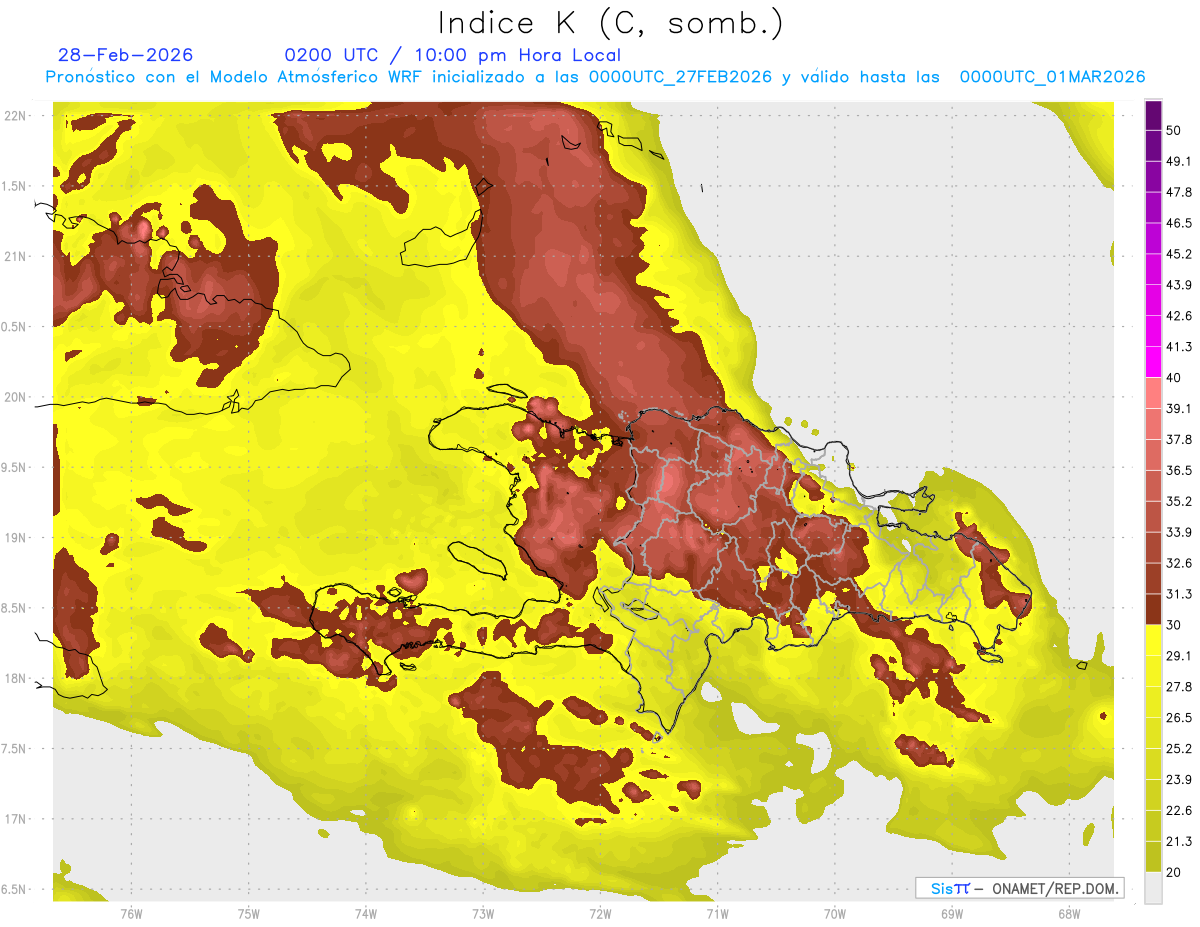The width and height of the screenshot is (1200, 927).
Task: Click the "43.9" color scale value
Action: (x=1178, y=285)
